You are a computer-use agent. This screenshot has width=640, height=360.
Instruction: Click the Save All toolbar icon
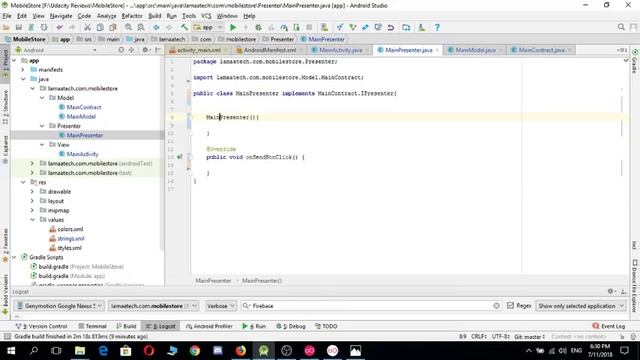click(x=19, y=27)
